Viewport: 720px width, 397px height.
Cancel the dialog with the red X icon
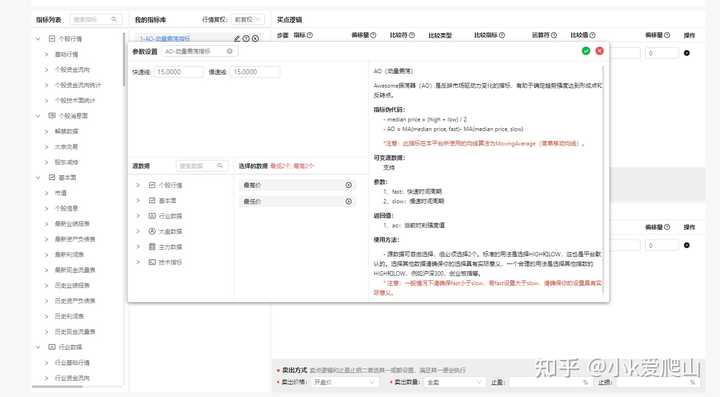pyautogui.click(x=599, y=51)
